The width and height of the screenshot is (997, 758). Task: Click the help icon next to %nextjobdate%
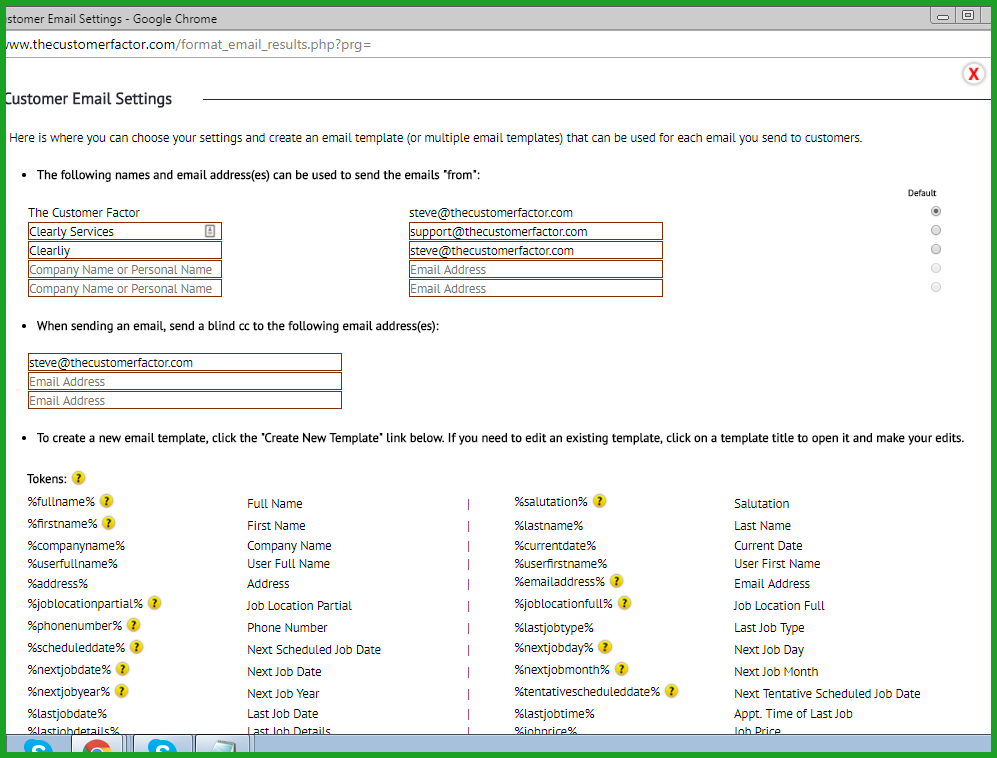(x=123, y=669)
